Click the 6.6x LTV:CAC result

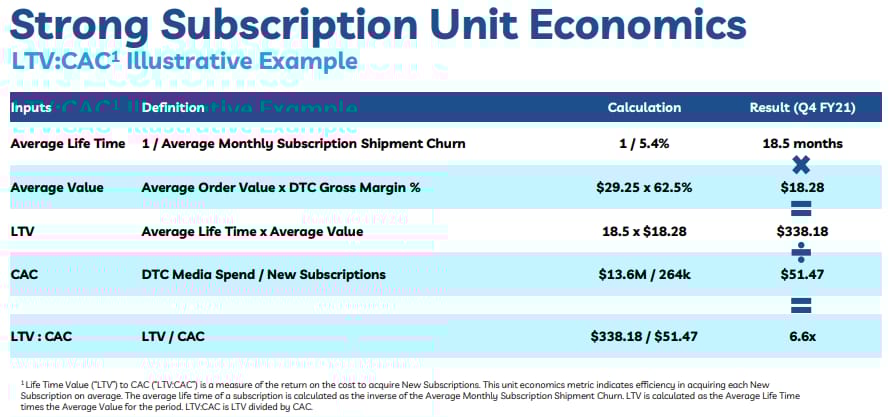[x=802, y=336]
